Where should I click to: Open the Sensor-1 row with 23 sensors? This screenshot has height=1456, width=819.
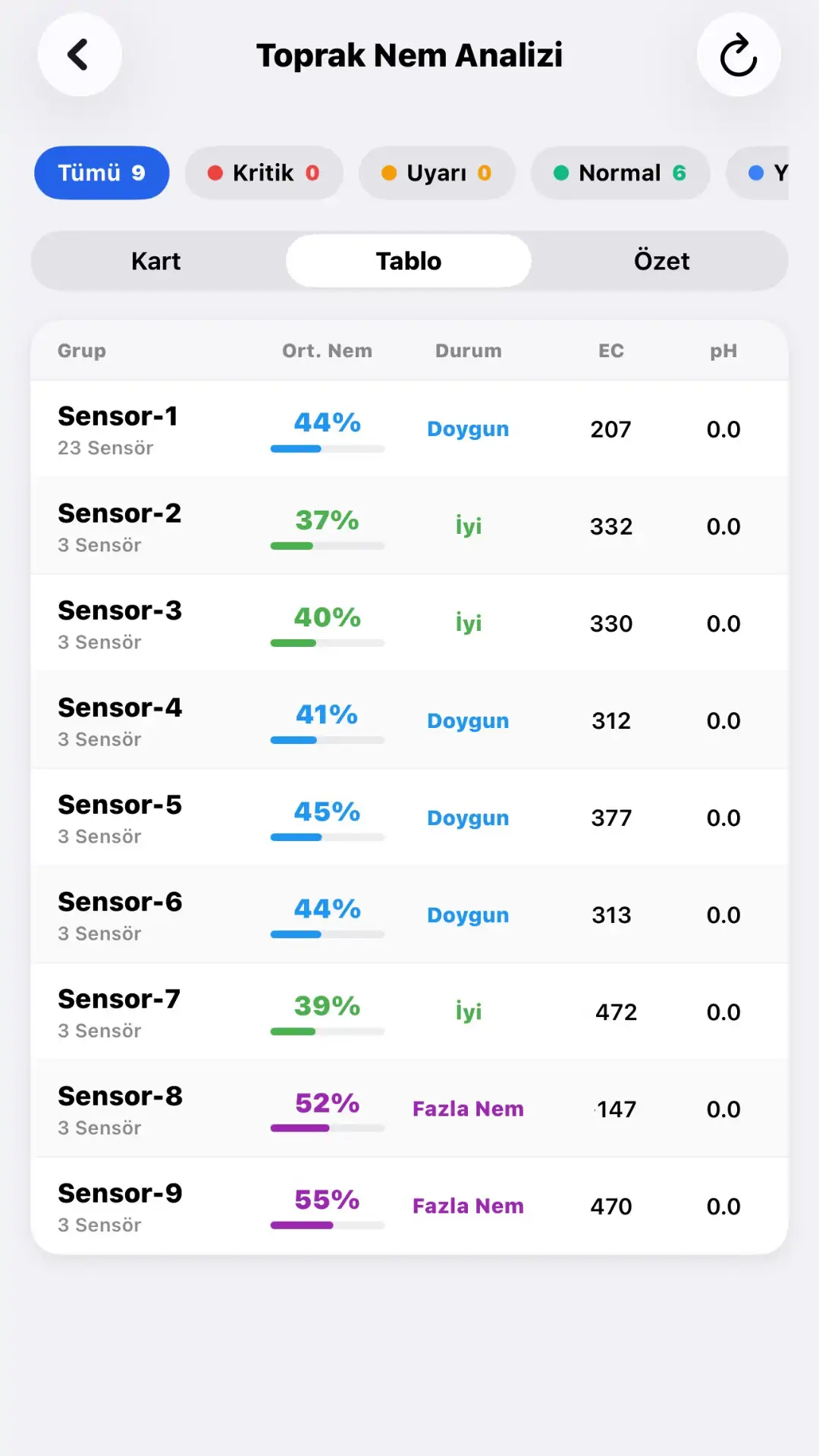[x=409, y=429]
